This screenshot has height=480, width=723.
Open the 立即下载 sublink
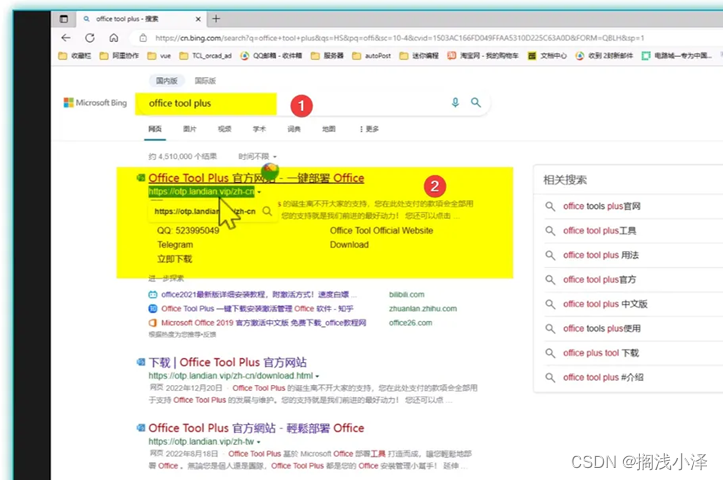(x=175, y=259)
